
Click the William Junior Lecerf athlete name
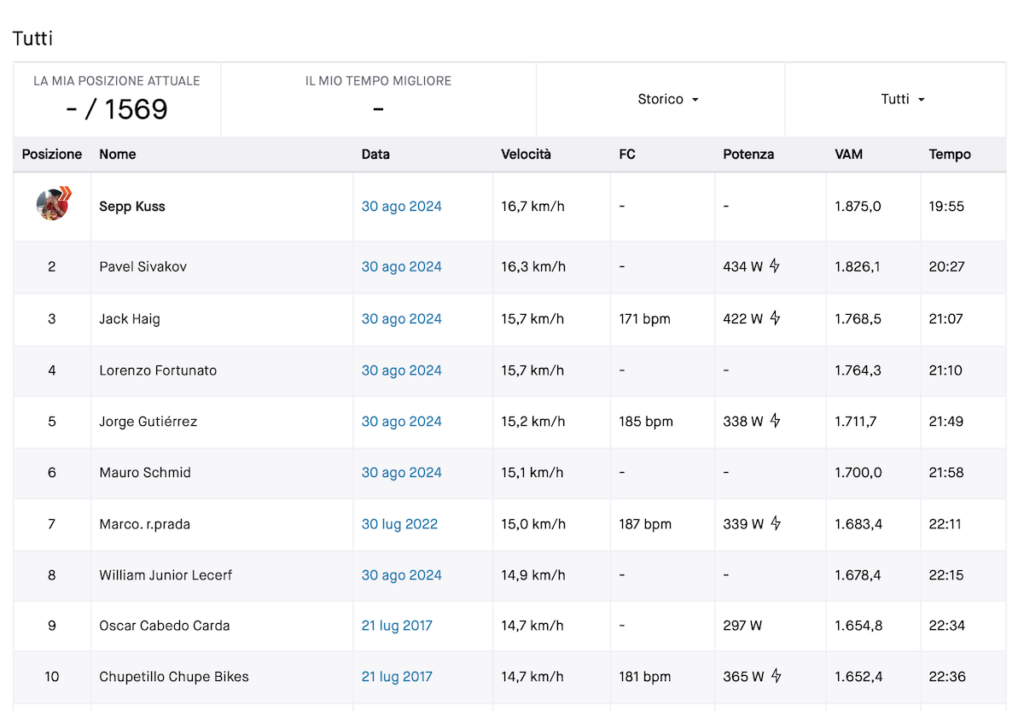[x=166, y=575]
